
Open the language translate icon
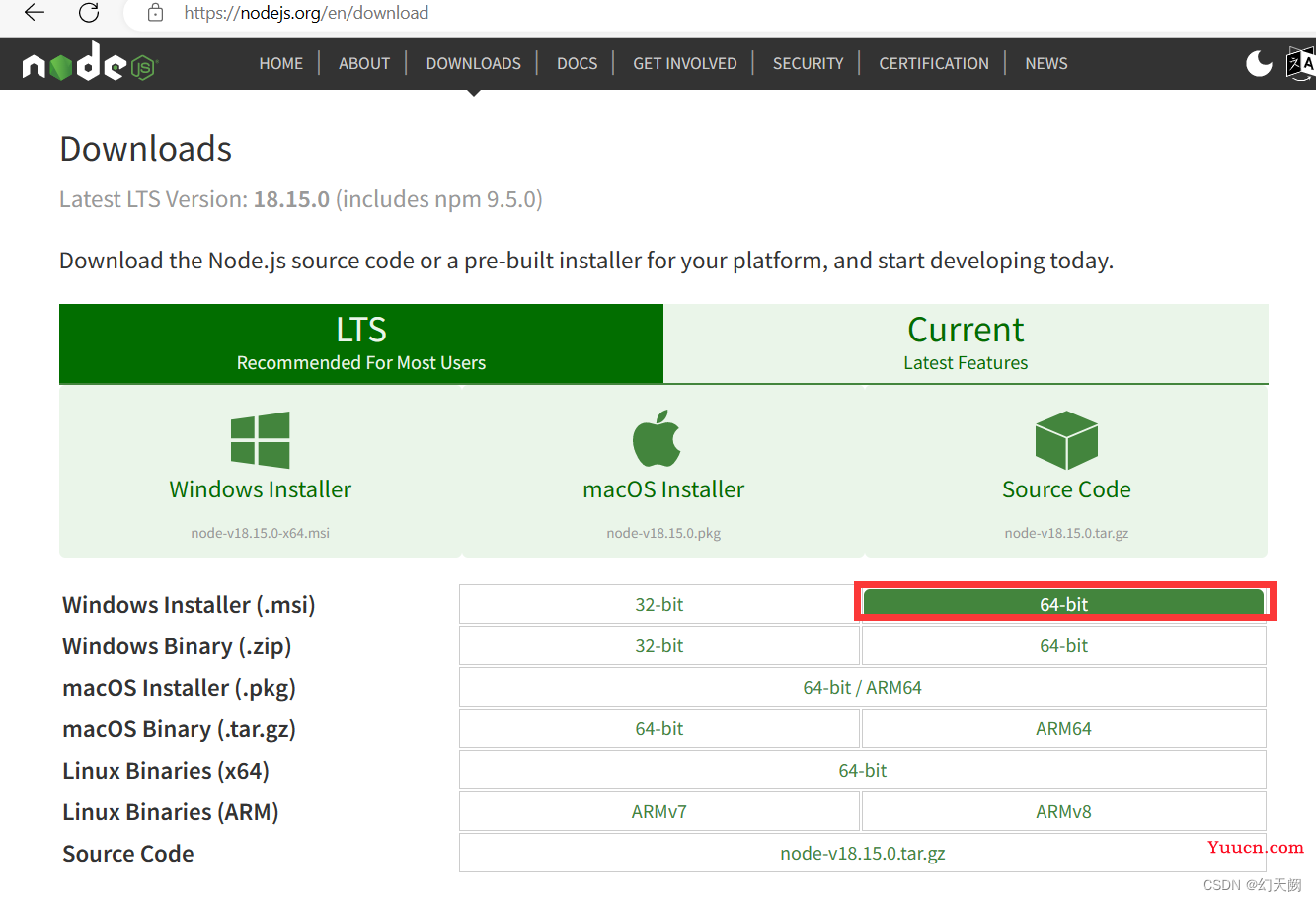tap(1301, 63)
